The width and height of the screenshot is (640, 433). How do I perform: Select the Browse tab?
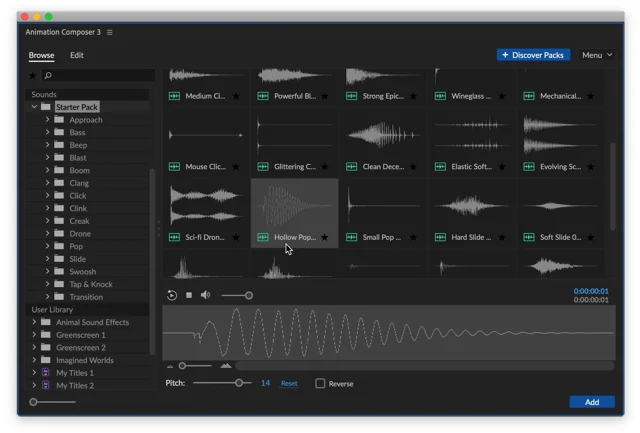tap(41, 55)
